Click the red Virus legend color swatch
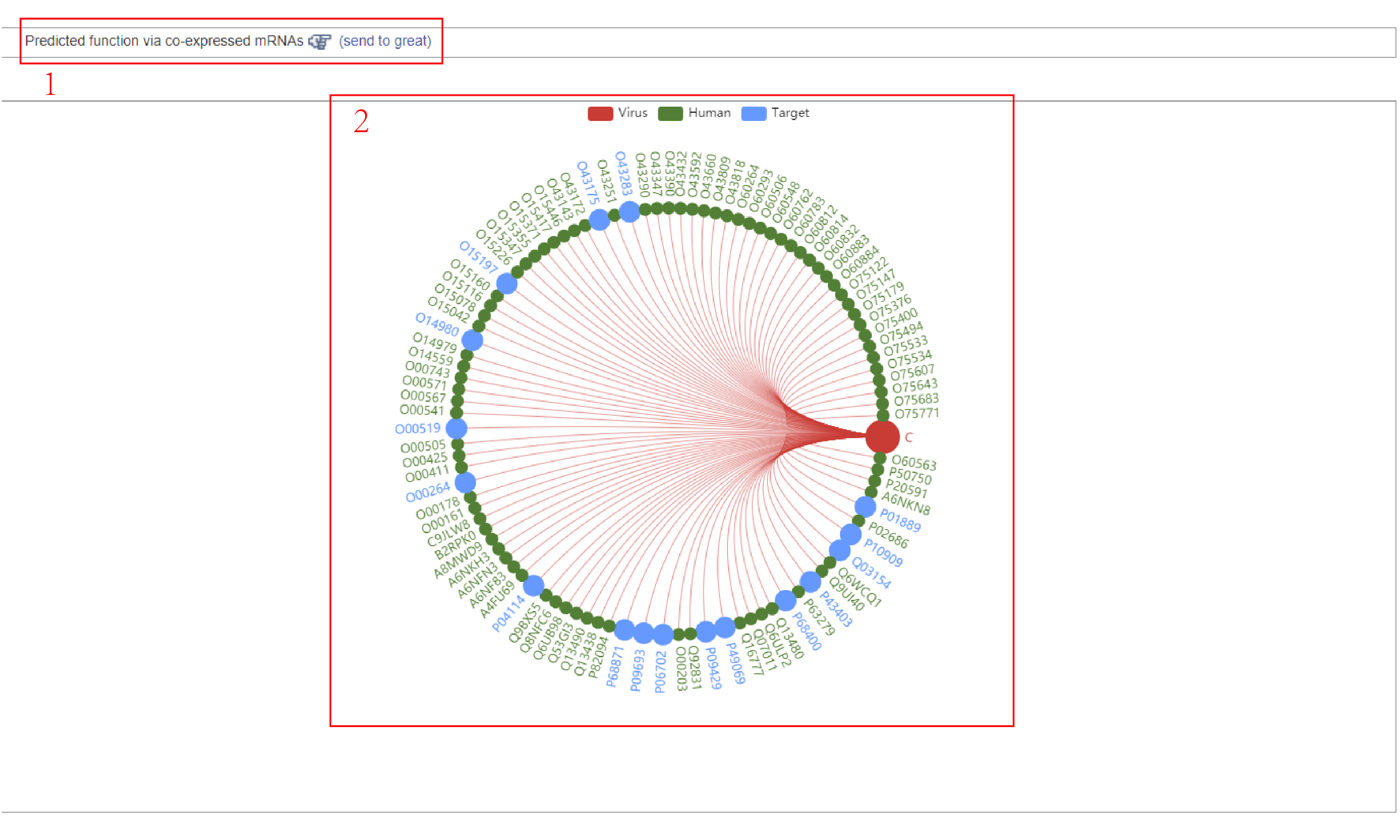The image size is (1400, 840). (600, 113)
